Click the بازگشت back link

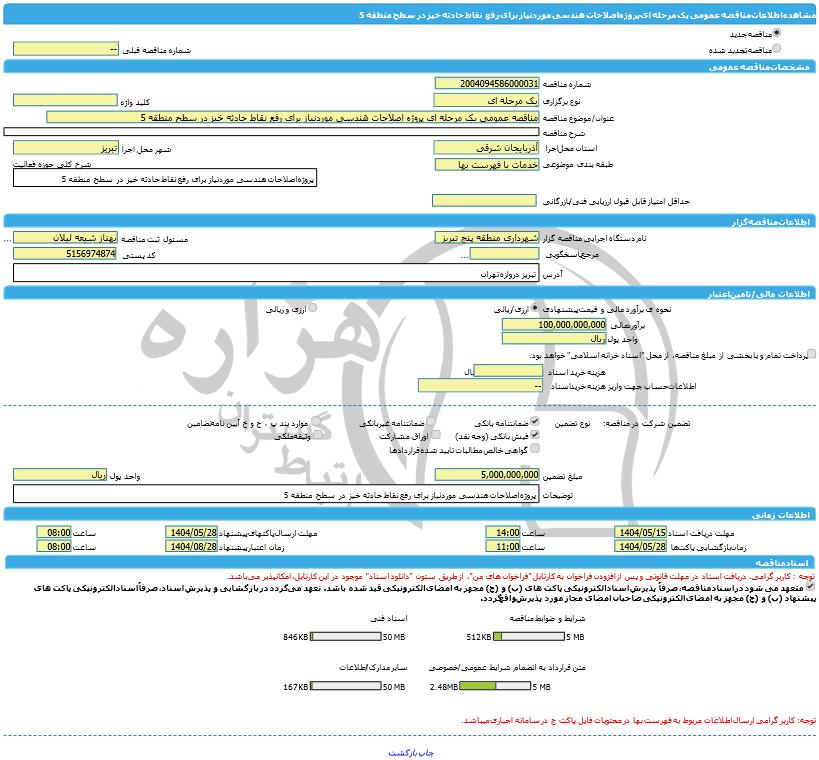pos(403,753)
